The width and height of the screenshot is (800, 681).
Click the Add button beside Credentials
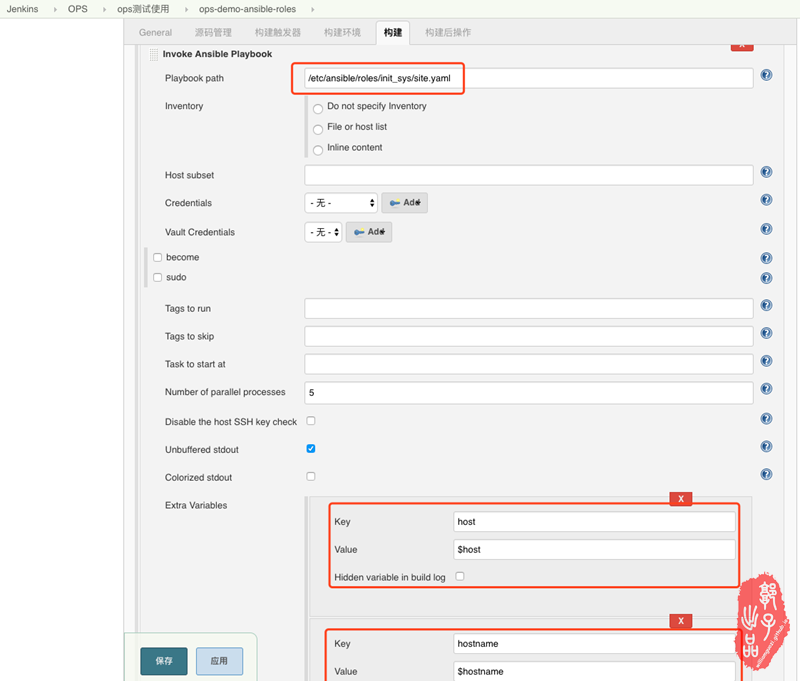click(x=404, y=202)
